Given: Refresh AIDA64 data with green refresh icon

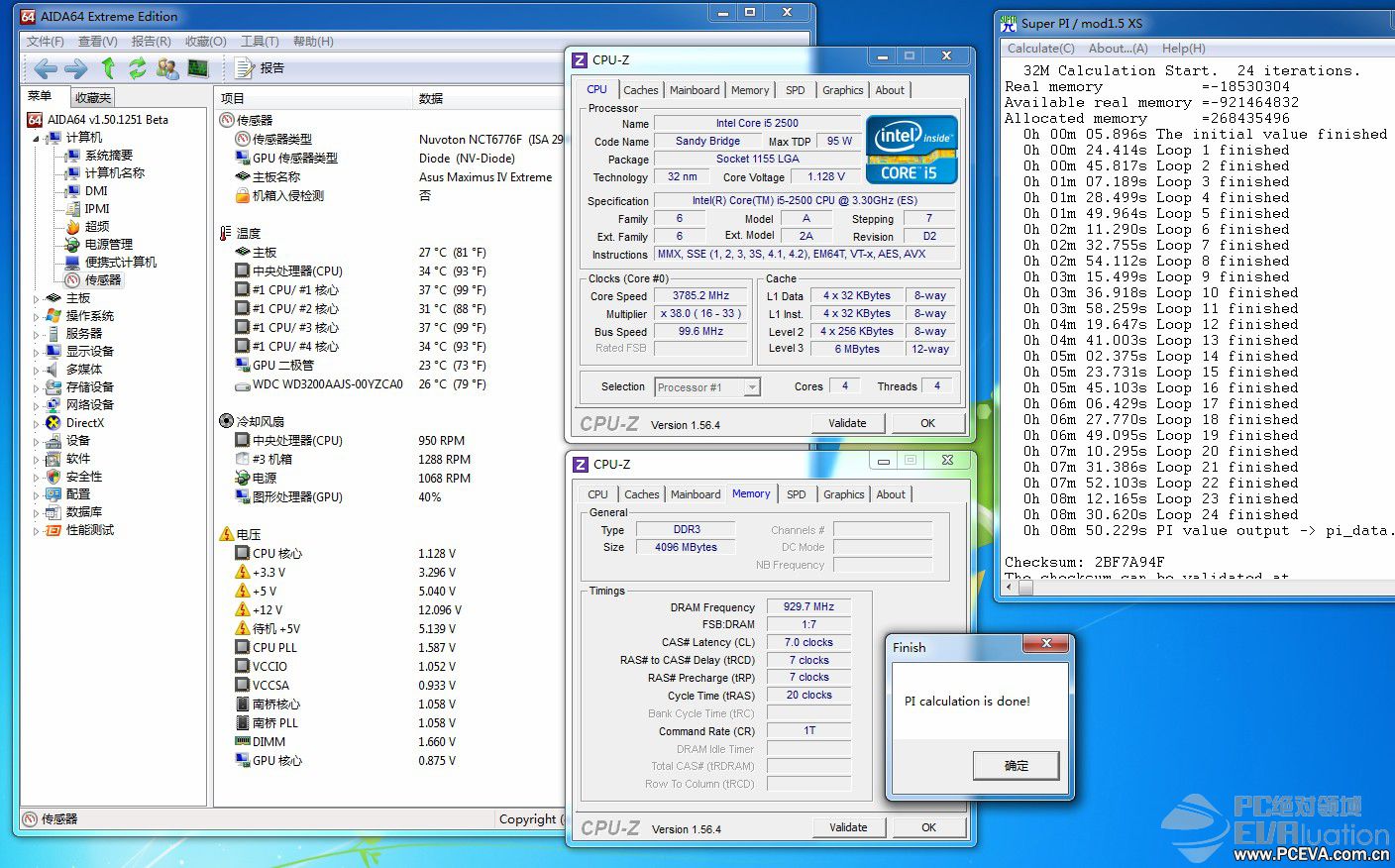Looking at the screenshot, I should [x=137, y=68].
